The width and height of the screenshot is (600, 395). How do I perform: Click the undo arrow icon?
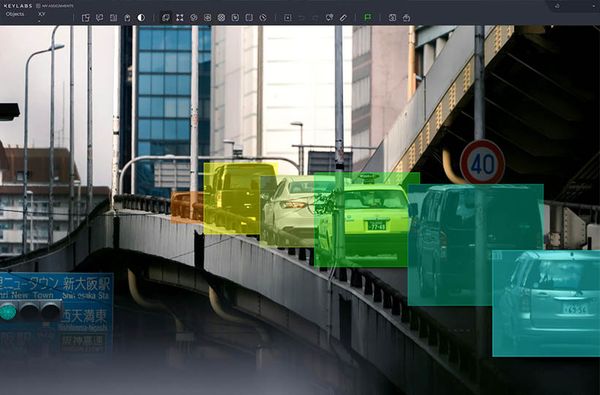(x=302, y=18)
